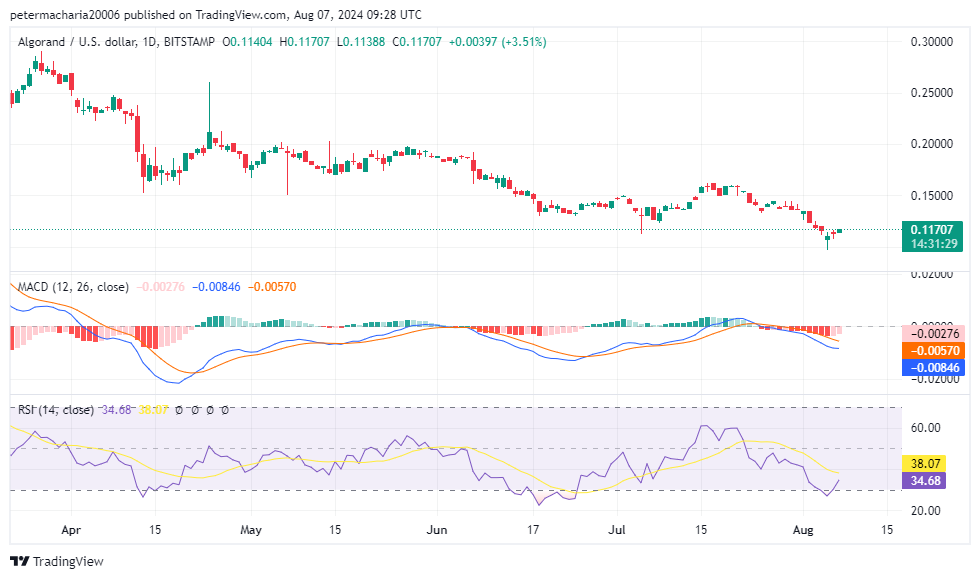Click the first crossed-zero icon in the RSI legend
Screen dimensions: 980x579
178,408
